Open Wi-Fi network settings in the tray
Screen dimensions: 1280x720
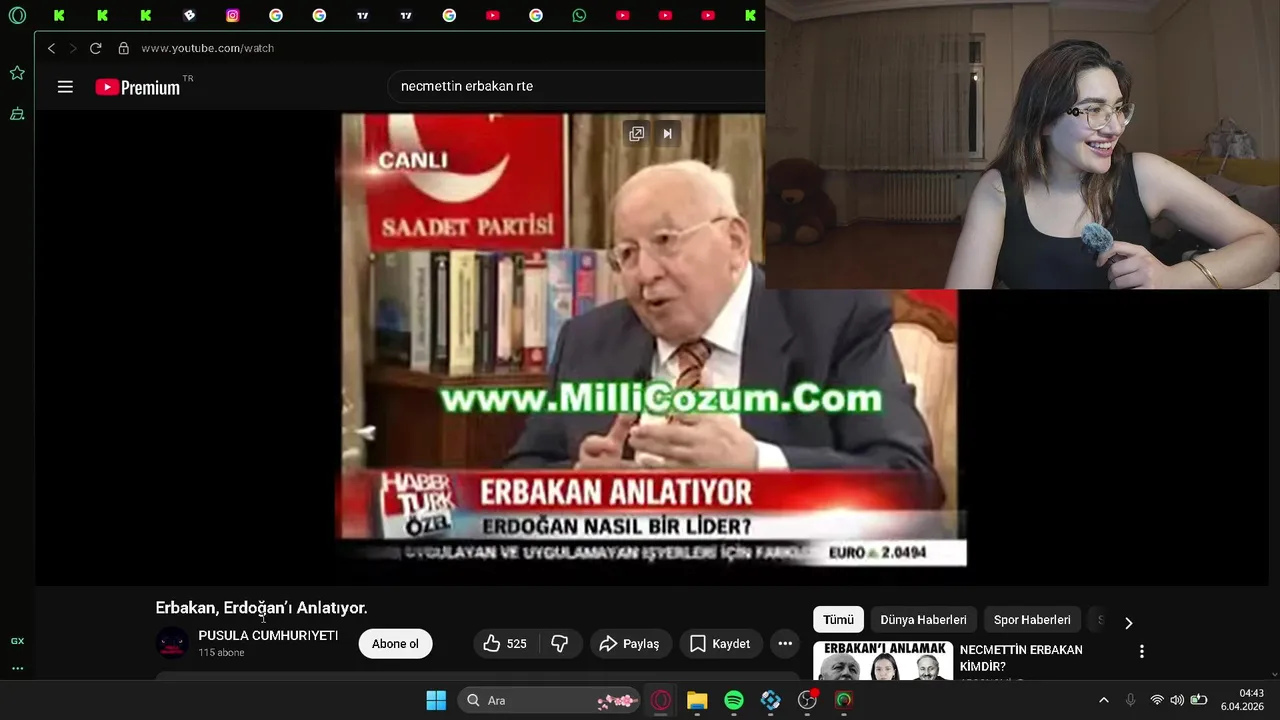pyautogui.click(x=1157, y=700)
